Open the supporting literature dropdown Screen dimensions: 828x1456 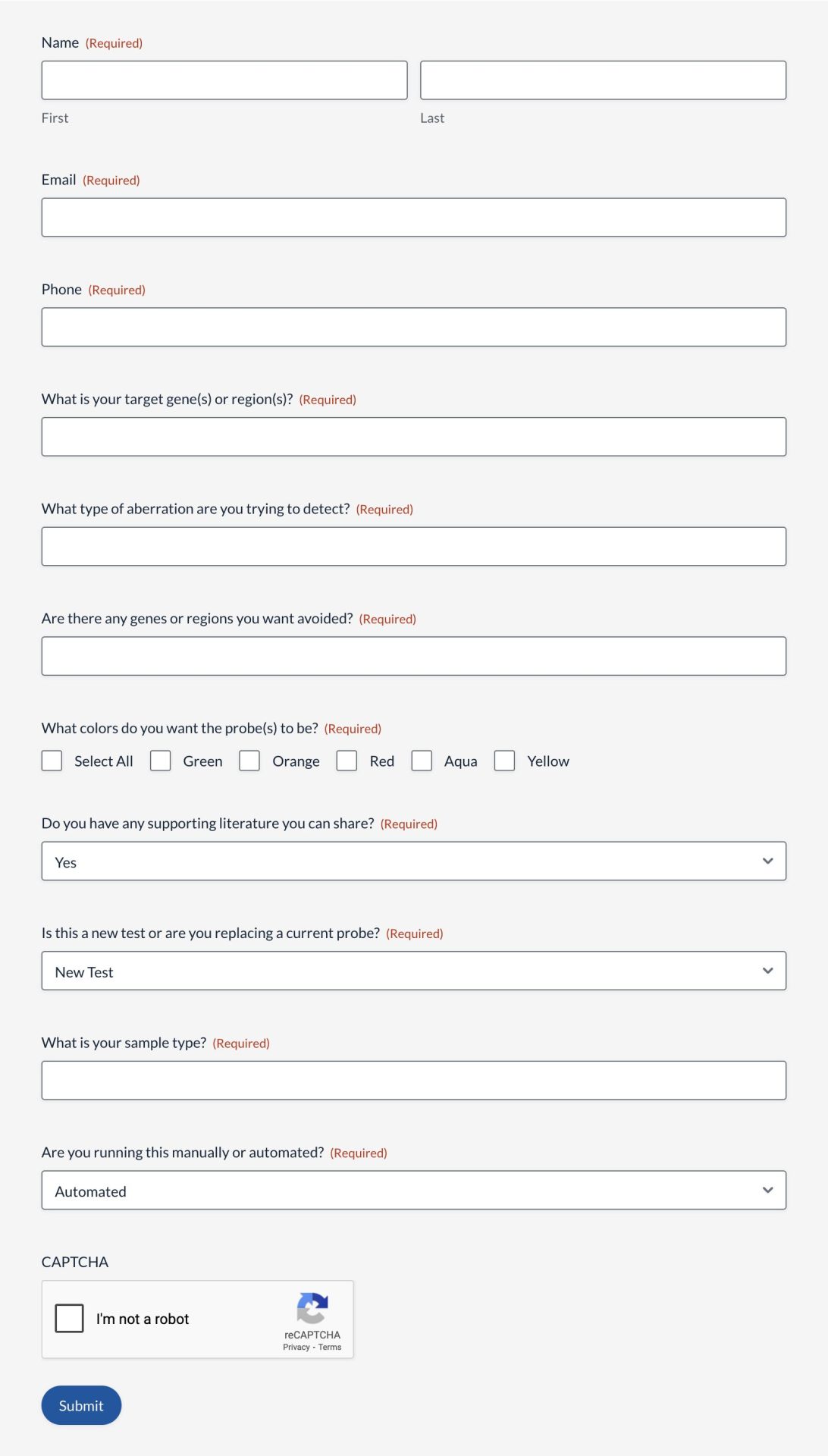coord(413,861)
